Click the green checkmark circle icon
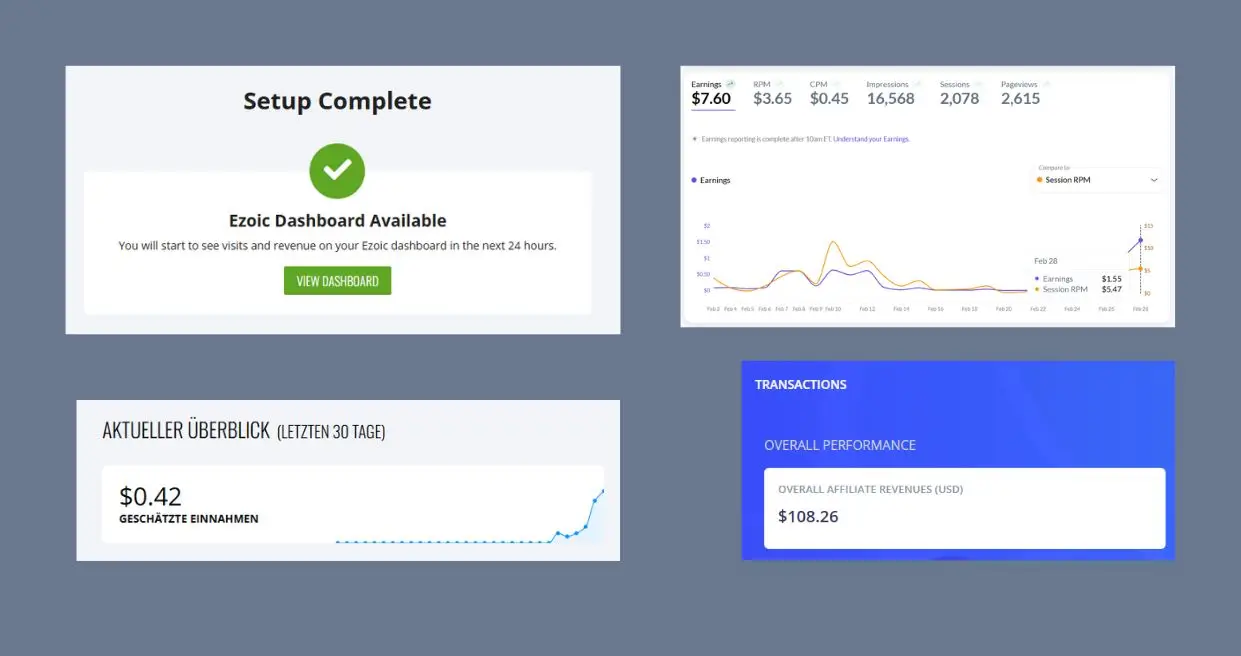Screen dimensions: 1241x656 coord(337,171)
